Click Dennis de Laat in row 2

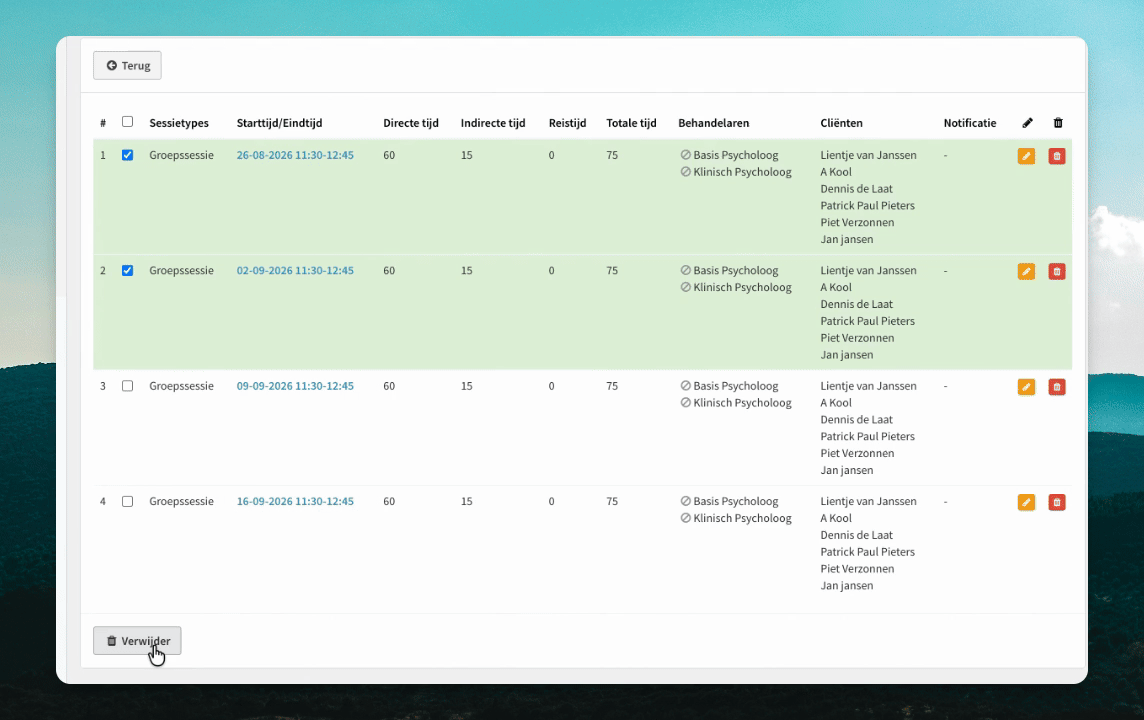[857, 304]
